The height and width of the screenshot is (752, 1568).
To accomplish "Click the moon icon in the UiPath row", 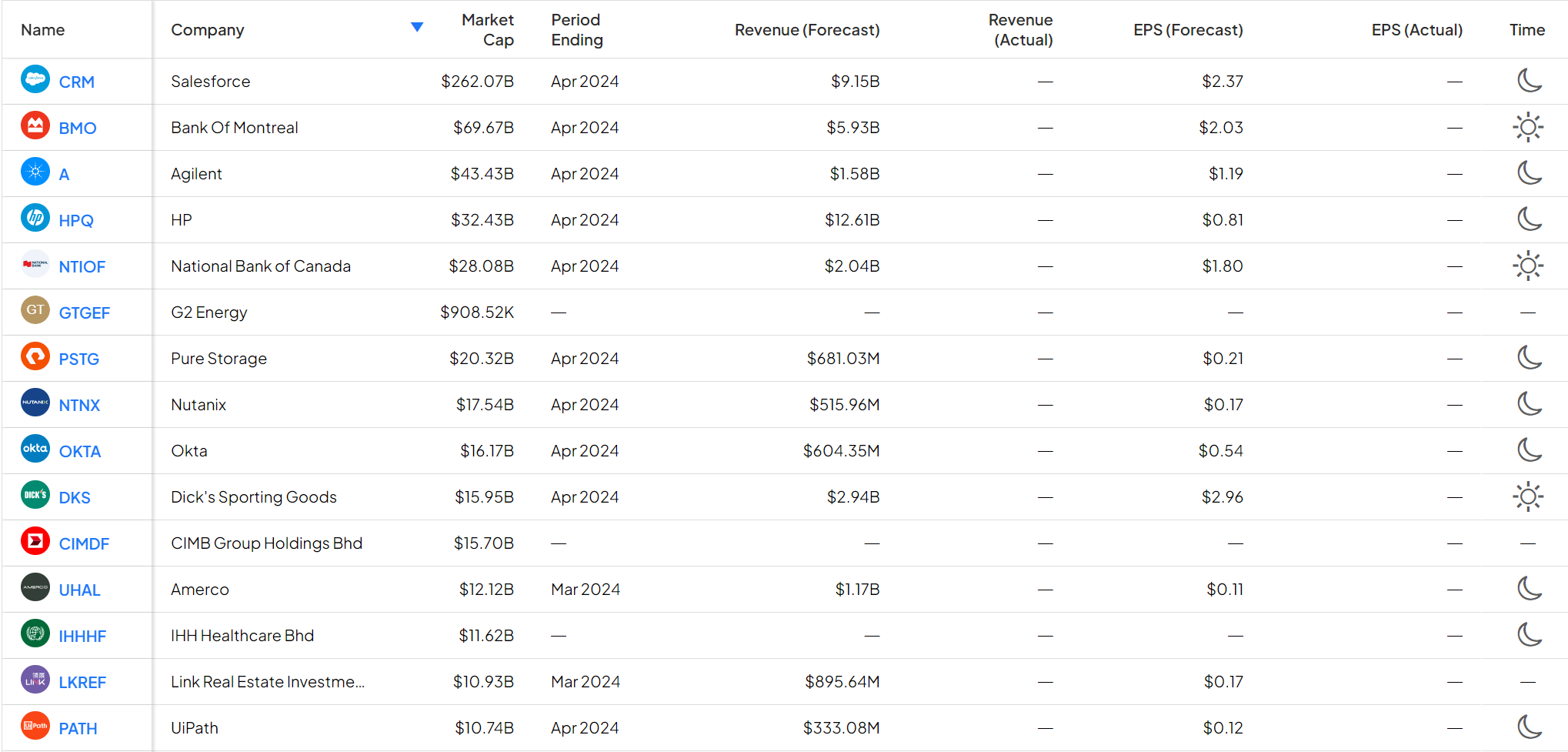I will coord(1529,727).
